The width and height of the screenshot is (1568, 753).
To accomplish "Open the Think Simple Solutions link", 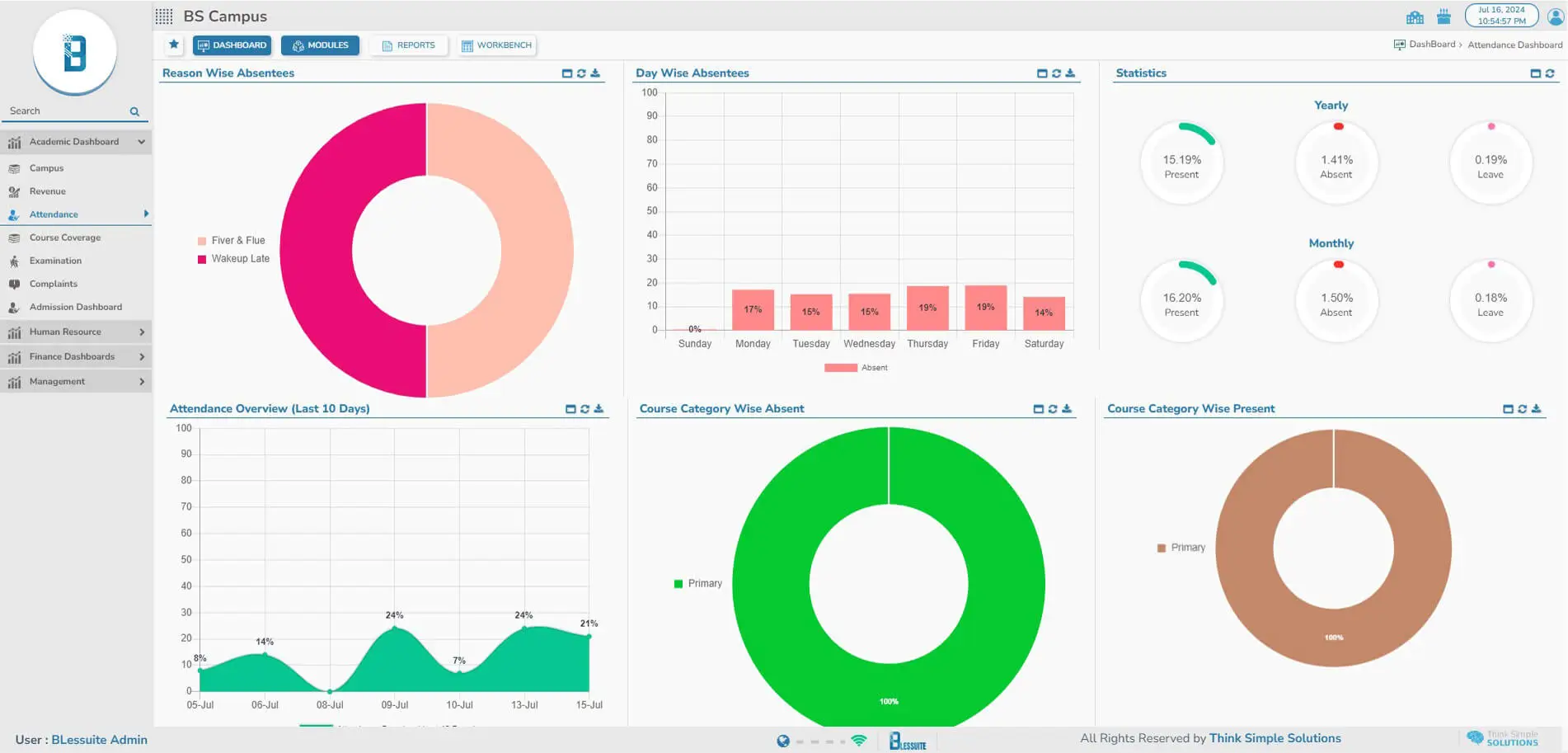I will pos(1275,738).
